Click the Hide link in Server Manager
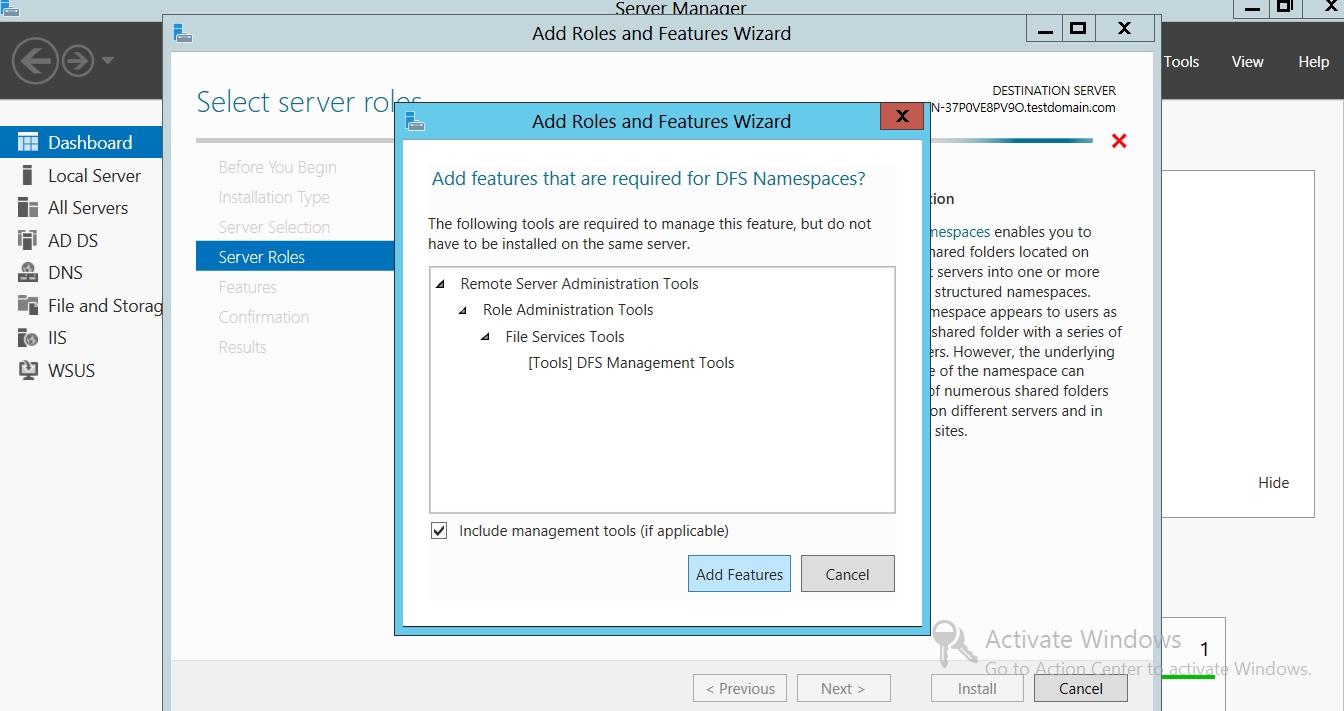This screenshot has width=1344, height=711. tap(1273, 482)
